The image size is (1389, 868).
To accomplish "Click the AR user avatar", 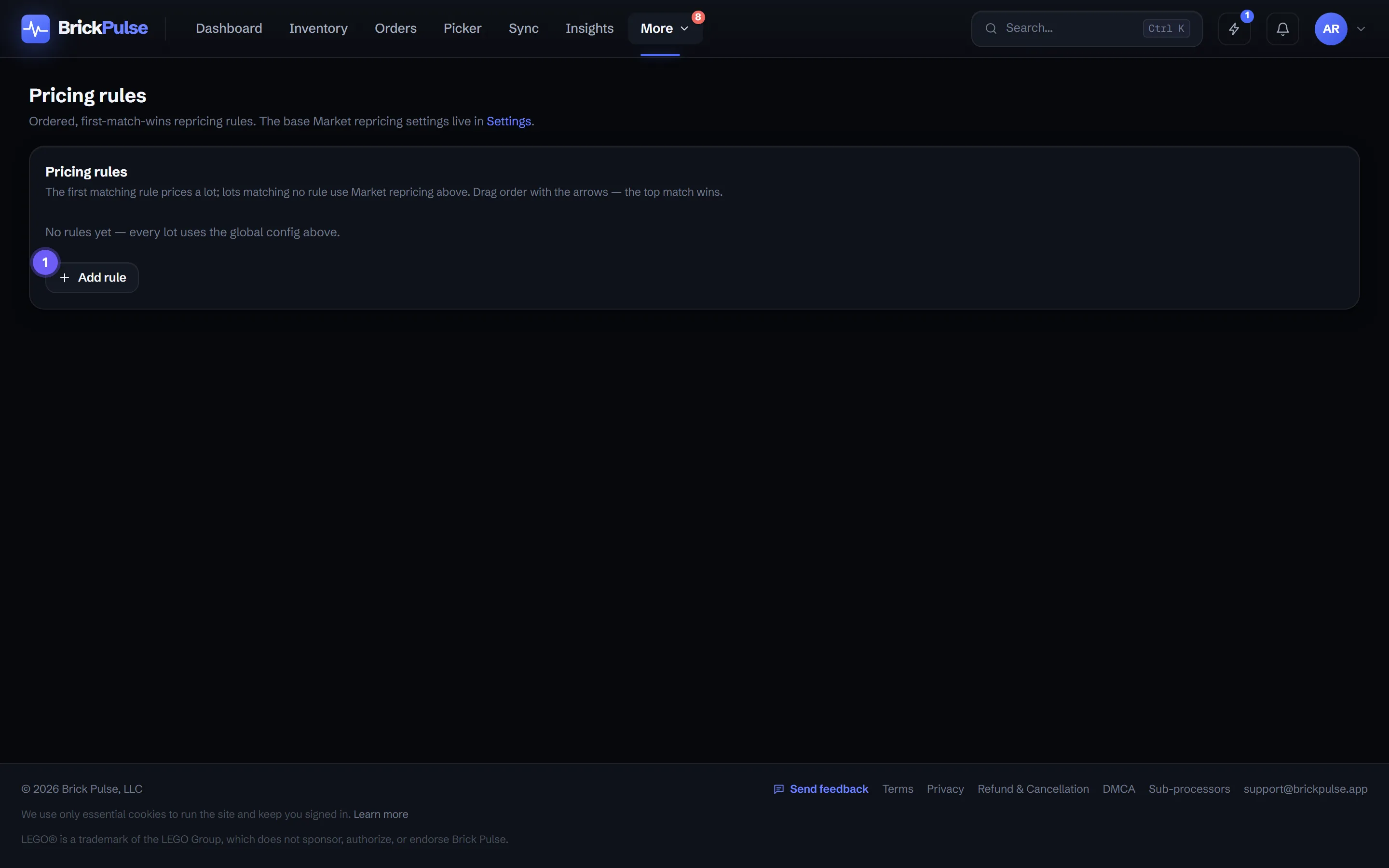I will coord(1331,29).
